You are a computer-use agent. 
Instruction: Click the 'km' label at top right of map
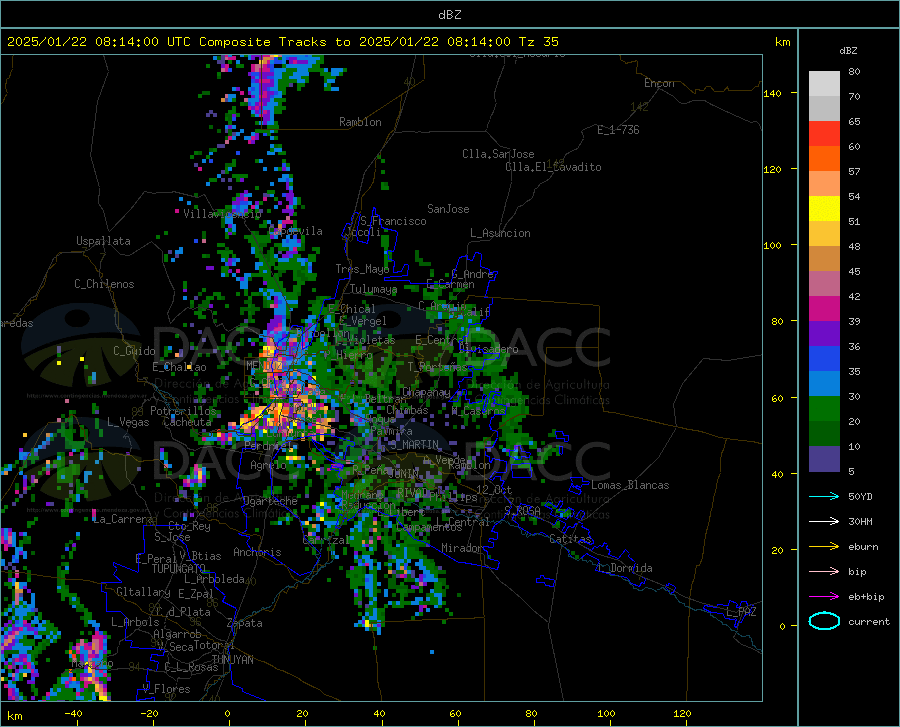pos(782,42)
